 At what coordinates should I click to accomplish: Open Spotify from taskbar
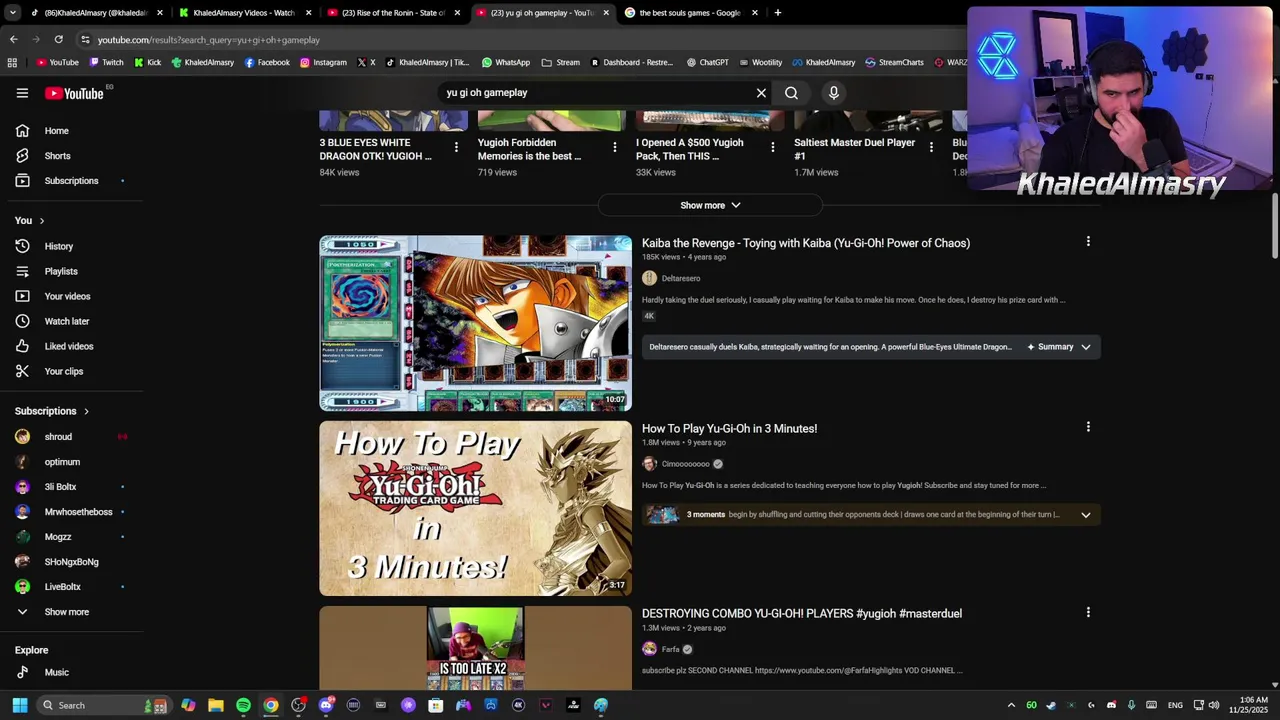[x=243, y=705]
